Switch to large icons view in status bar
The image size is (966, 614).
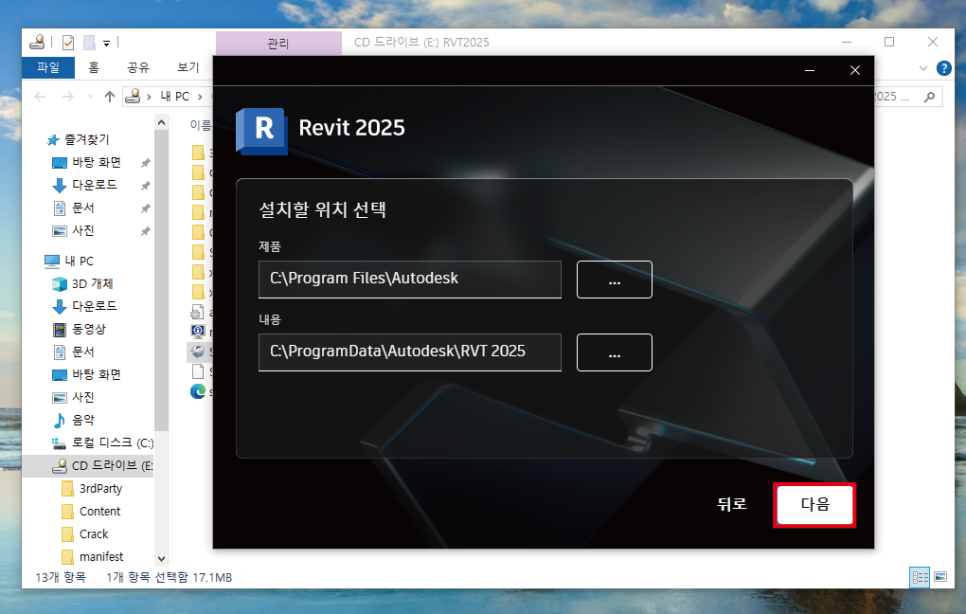(x=940, y=577)
